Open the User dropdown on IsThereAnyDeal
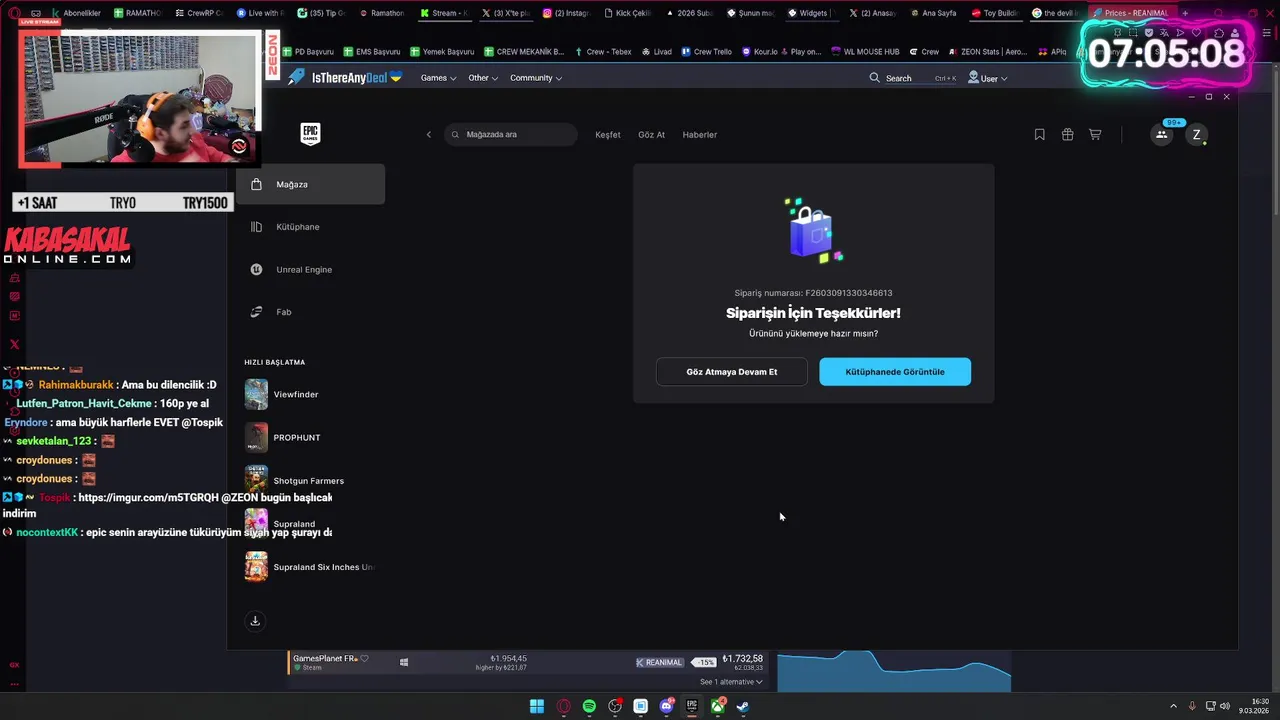Screen dimensions: 1280x720 click(988, 78)
